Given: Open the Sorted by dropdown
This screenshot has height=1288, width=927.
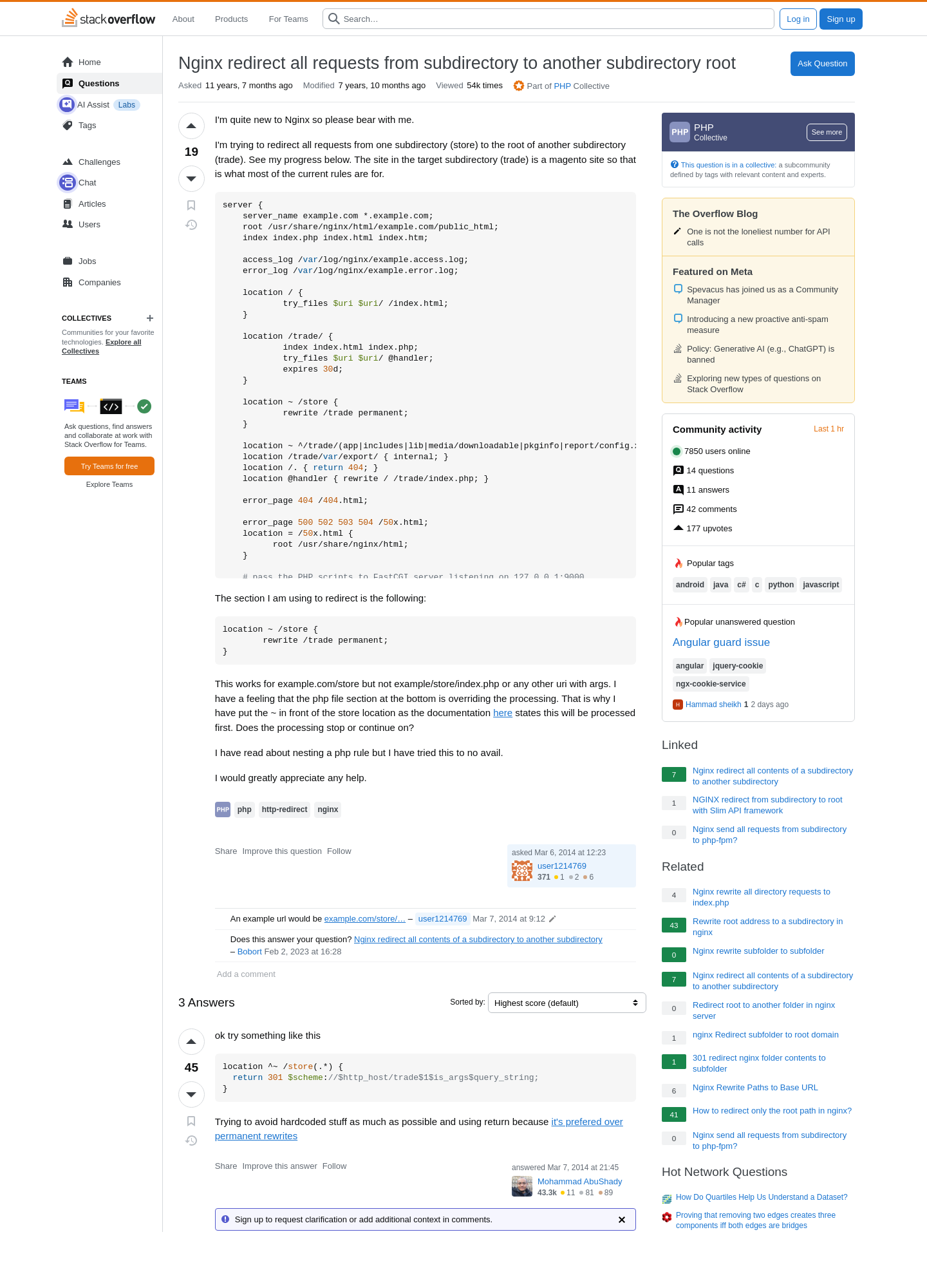Looking at the screenshot, I should pyautogui.click(x=566, y=1003).
